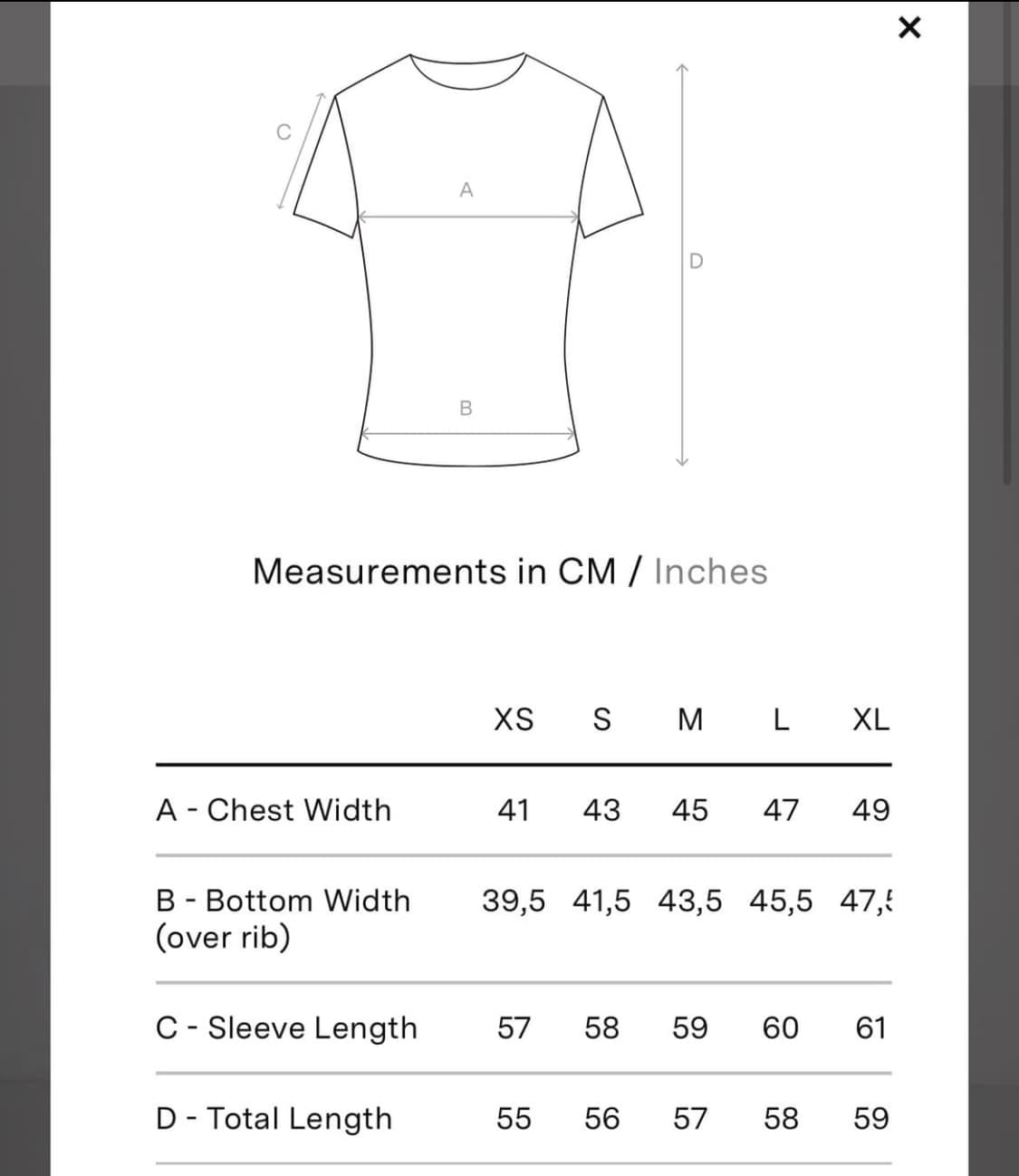Click the C - Sleeve Length row label
The image size is (1019, 1176).
pos(286,1028)
